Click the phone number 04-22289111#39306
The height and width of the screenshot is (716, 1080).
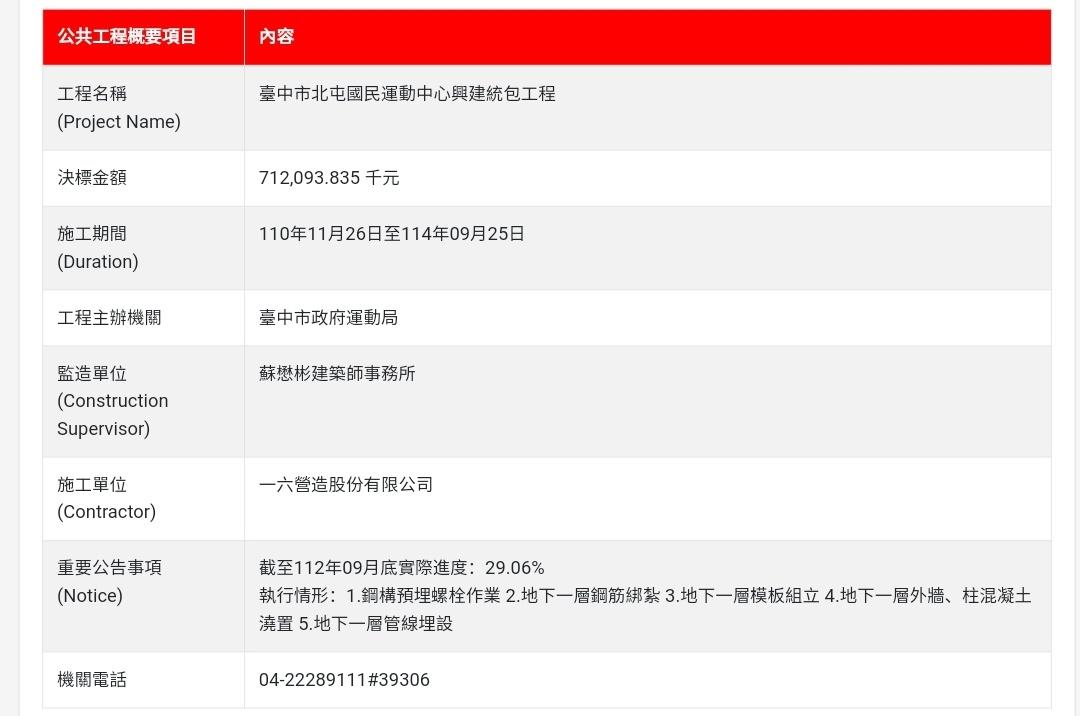tap(344, 680)
